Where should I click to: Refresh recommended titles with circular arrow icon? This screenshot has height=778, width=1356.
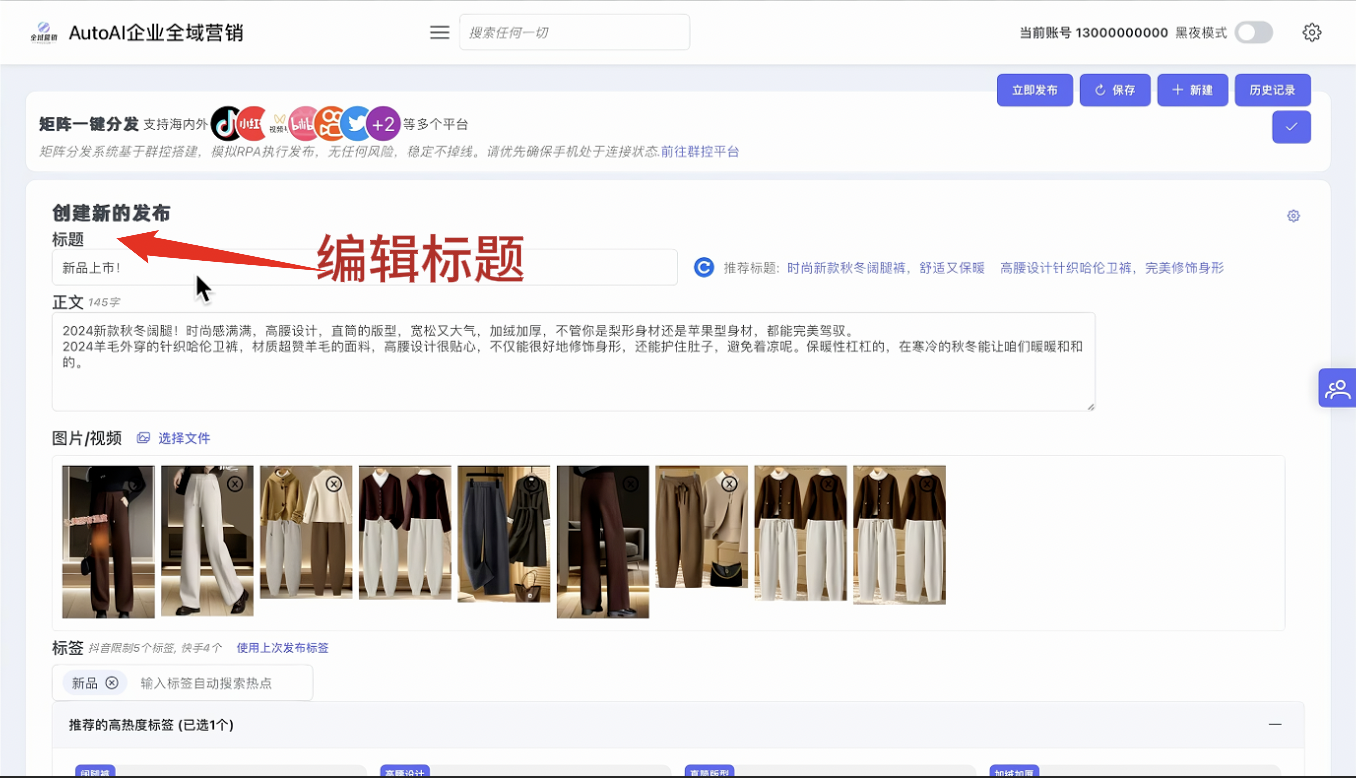704,267
